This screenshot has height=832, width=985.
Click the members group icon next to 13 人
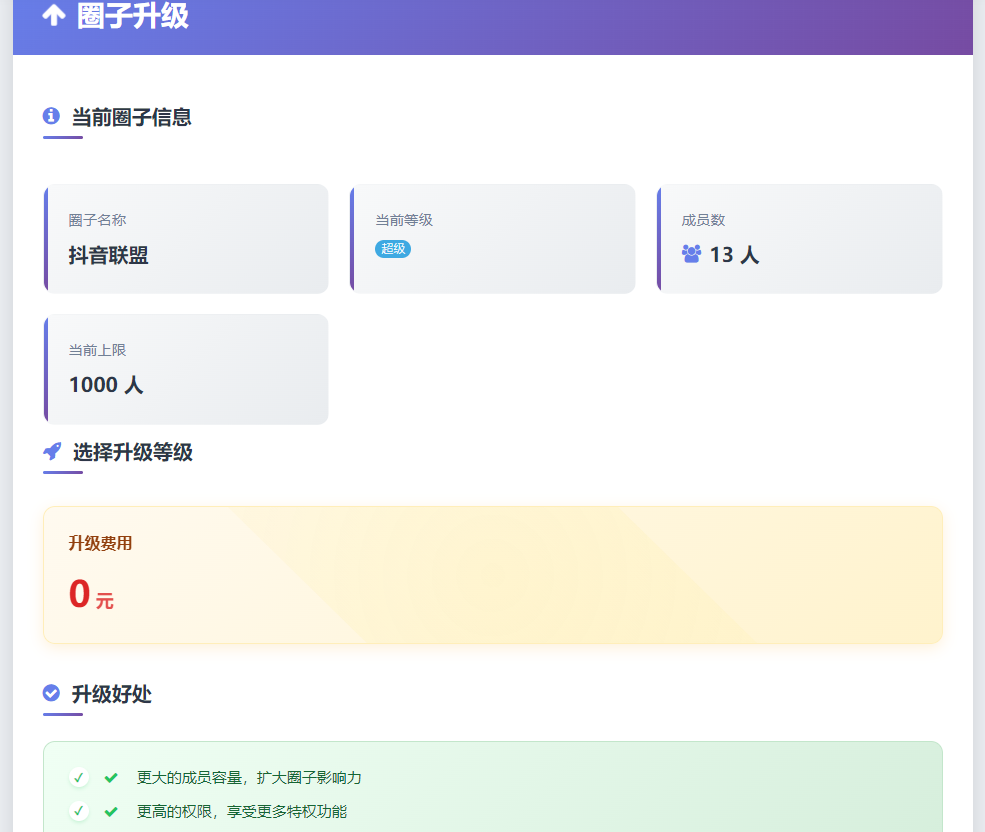pyautogui.click(x=691, y=254)
